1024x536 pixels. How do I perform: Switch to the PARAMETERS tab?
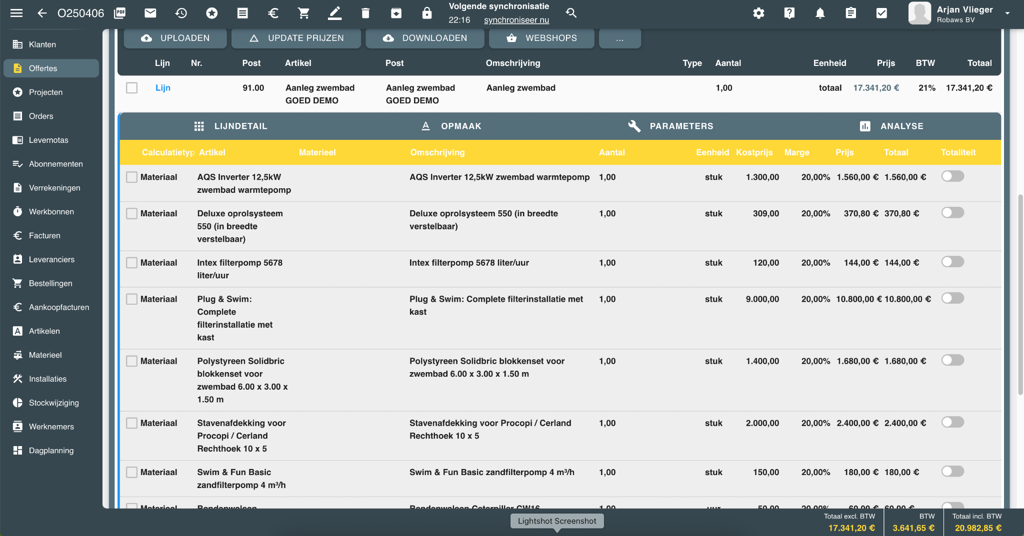click(x=671, y=126)
